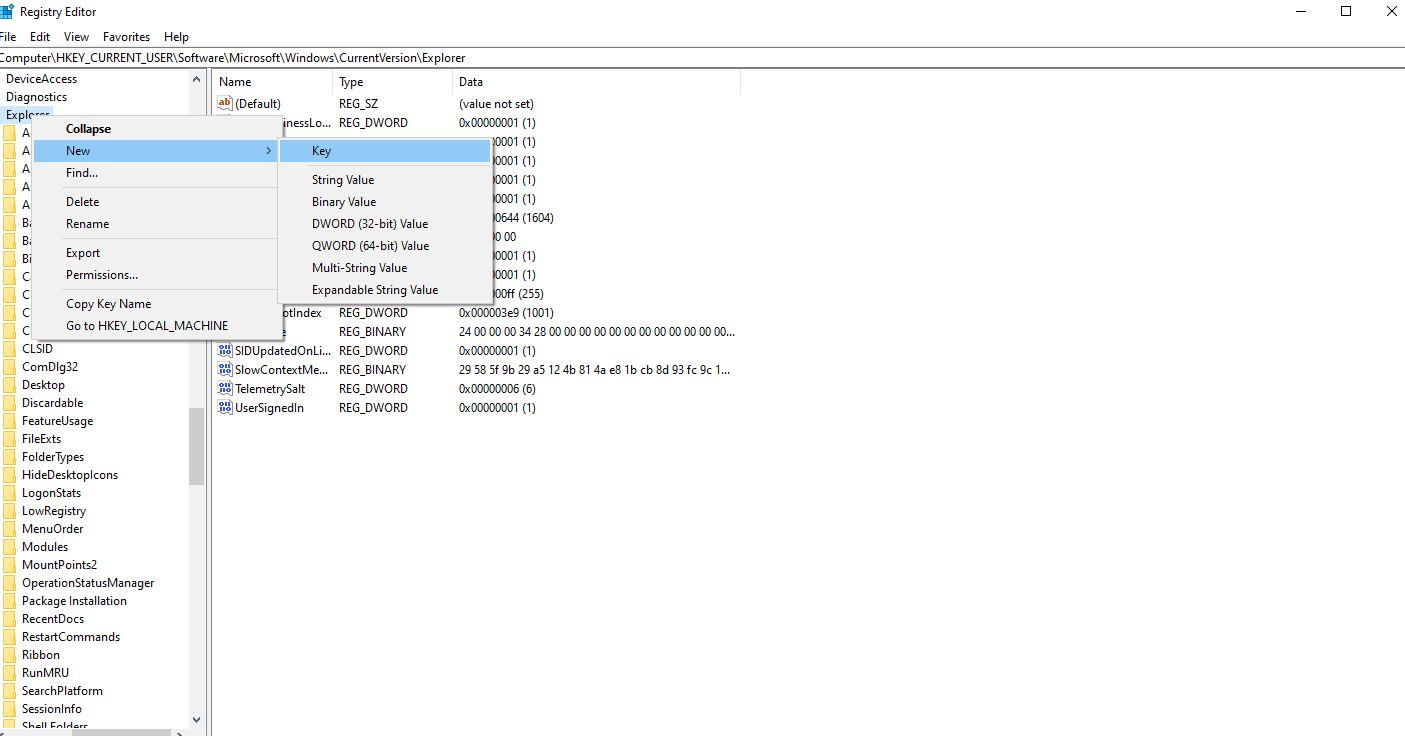Screen dimensions: 1405x736
Task: Click the DWORD icon beside SIDUpdatedOnLi
Action: (x=224, y=350)
